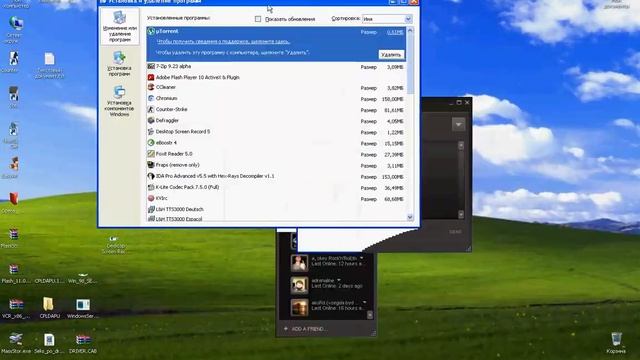Click the SEND button in Steam chat
Image resolution: width=640 pixels, height=360 pixels.
point(455,232)
